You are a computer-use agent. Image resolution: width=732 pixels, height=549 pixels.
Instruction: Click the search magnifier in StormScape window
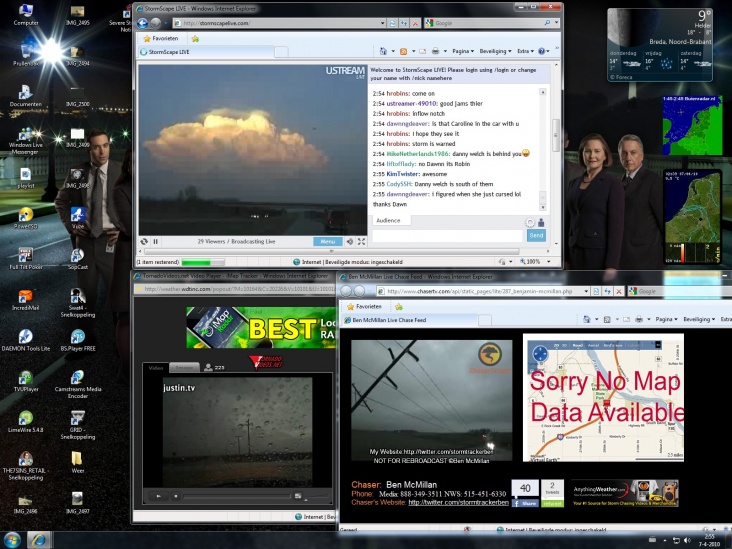point(547,23)
